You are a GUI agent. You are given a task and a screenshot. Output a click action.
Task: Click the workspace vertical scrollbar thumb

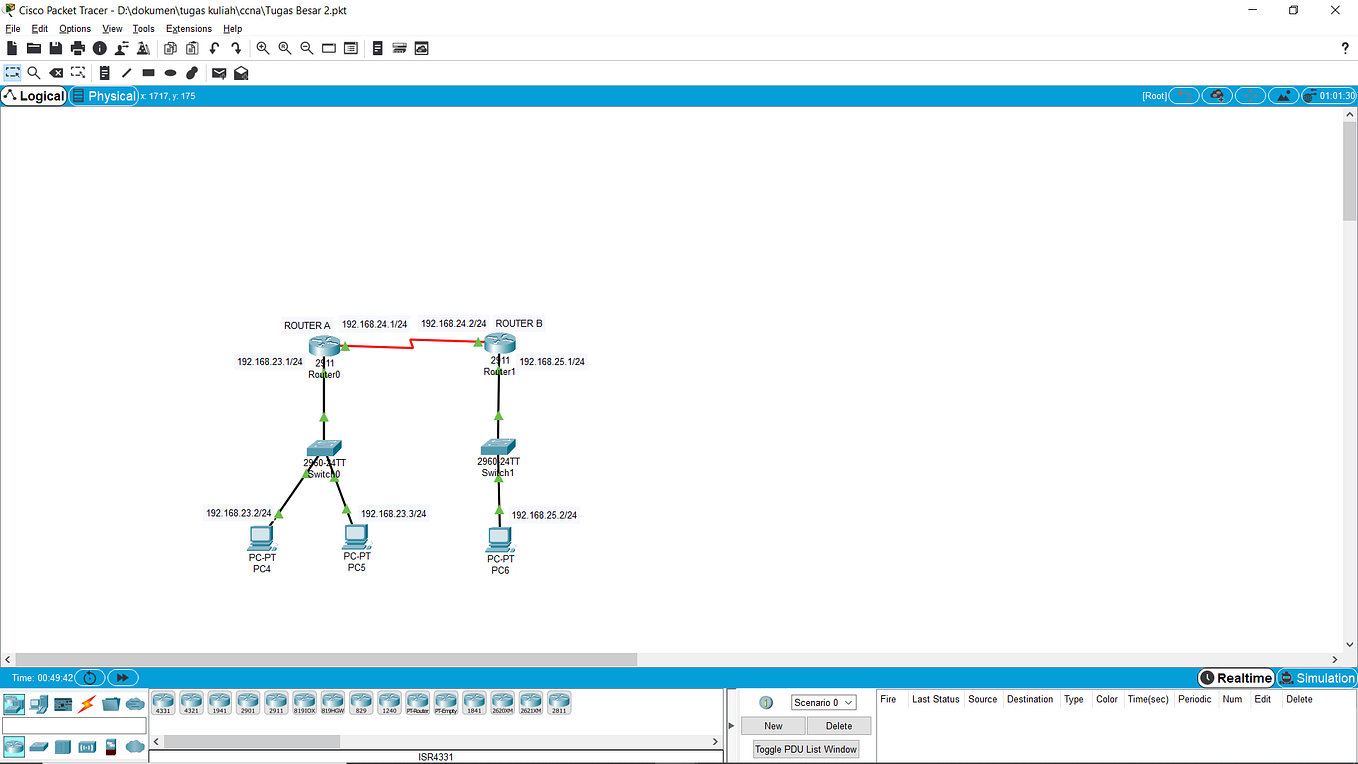pyautogui.click(x=1350, y=170)
